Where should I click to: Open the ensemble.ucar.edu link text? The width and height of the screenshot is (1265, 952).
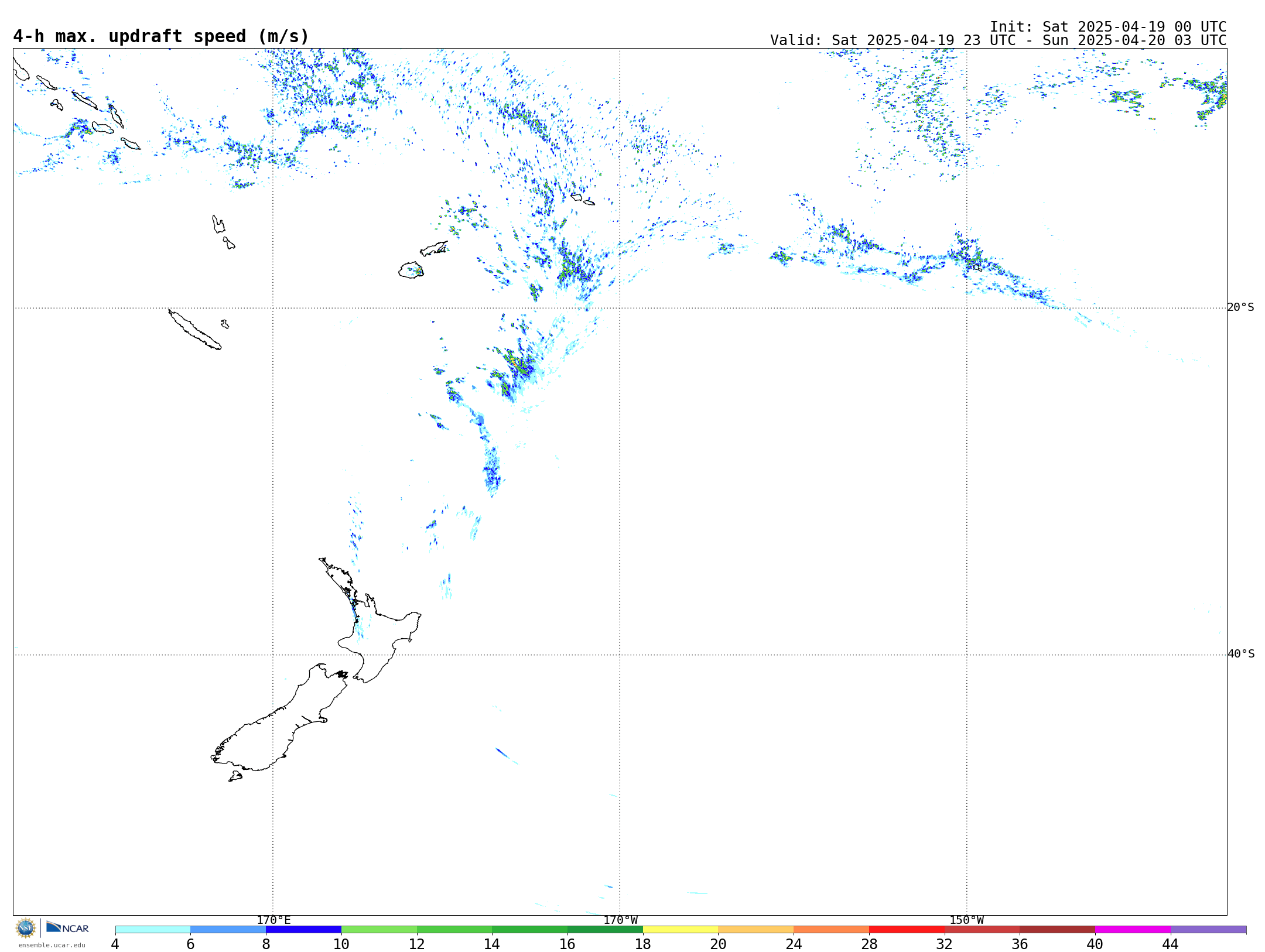point(52,945)
